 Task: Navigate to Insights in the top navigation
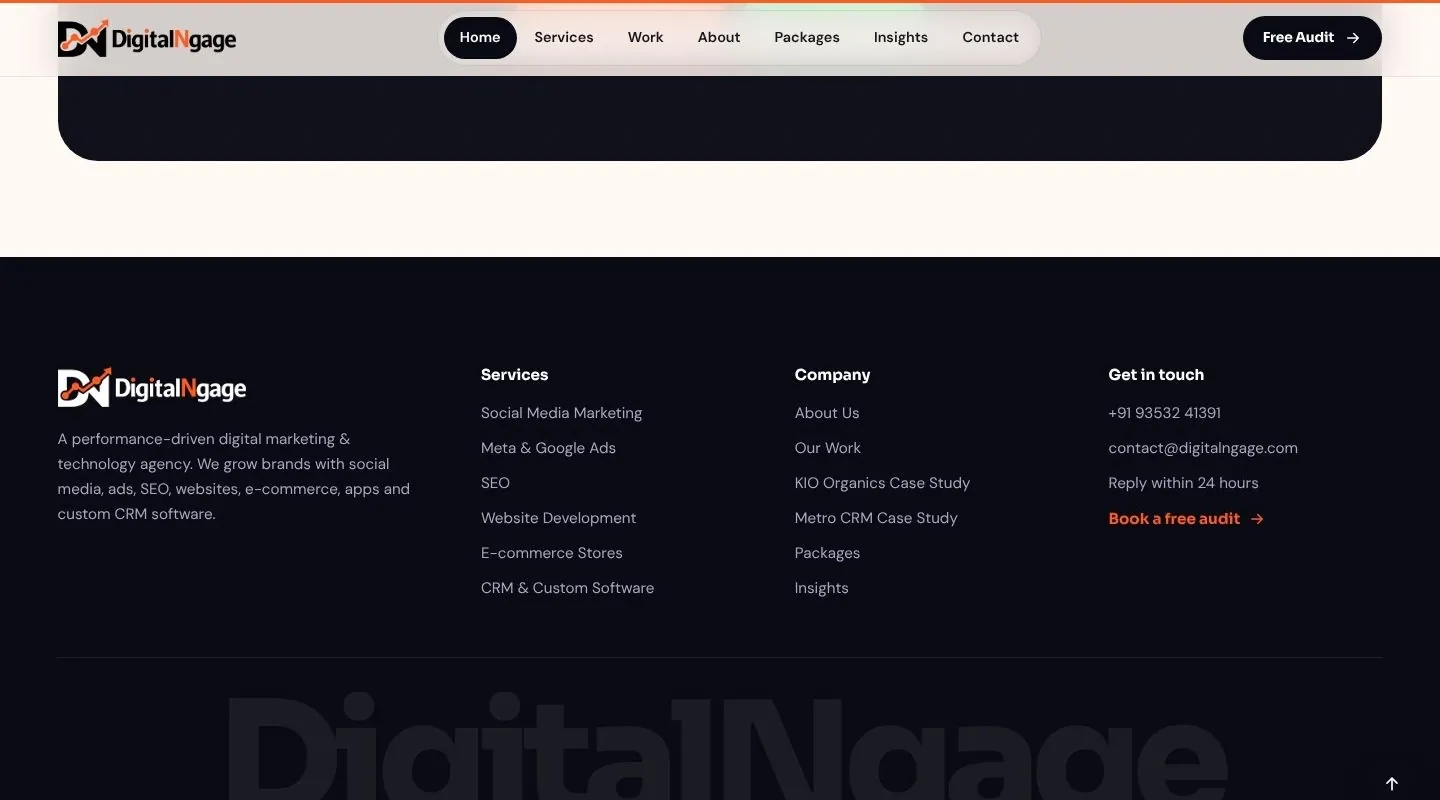click(x=901, y=38)
